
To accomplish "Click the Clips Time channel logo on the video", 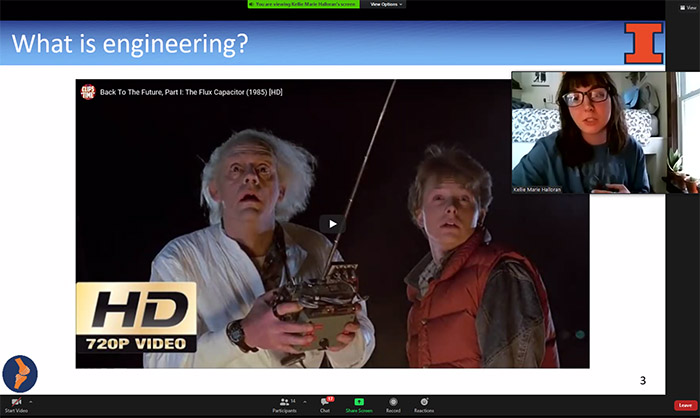I will tap(88, 92).
